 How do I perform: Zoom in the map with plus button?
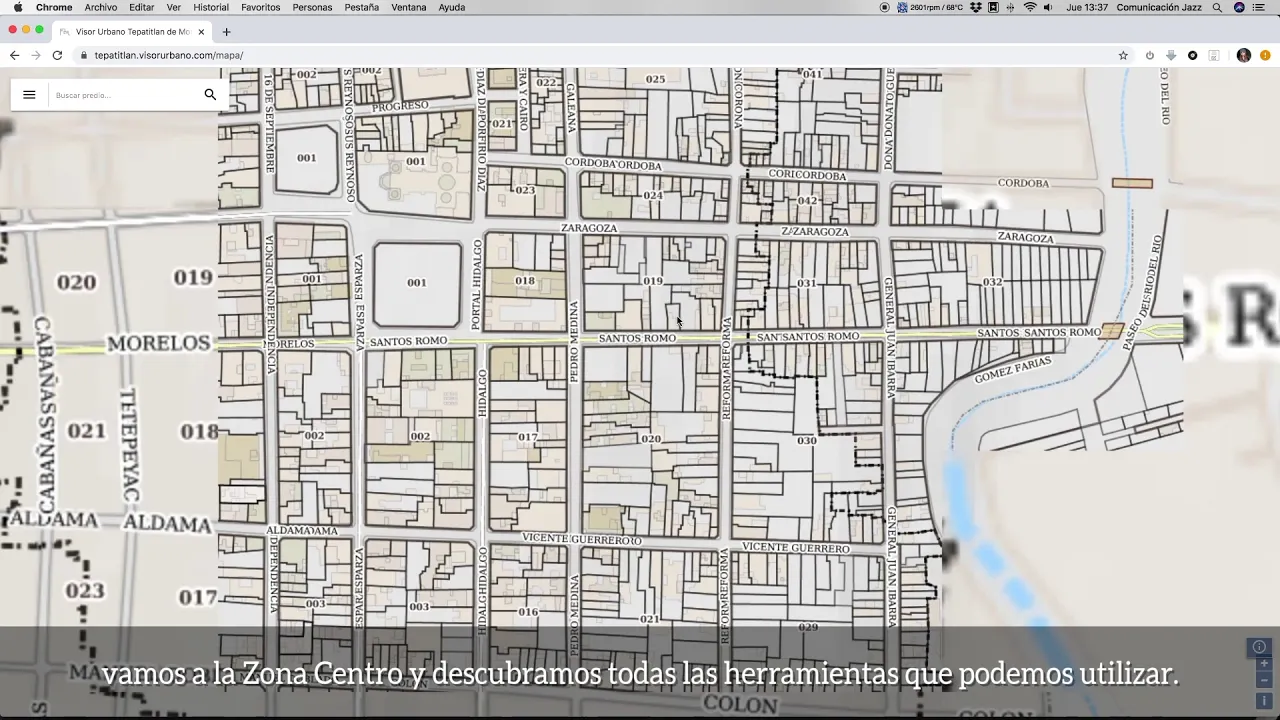1264,664
